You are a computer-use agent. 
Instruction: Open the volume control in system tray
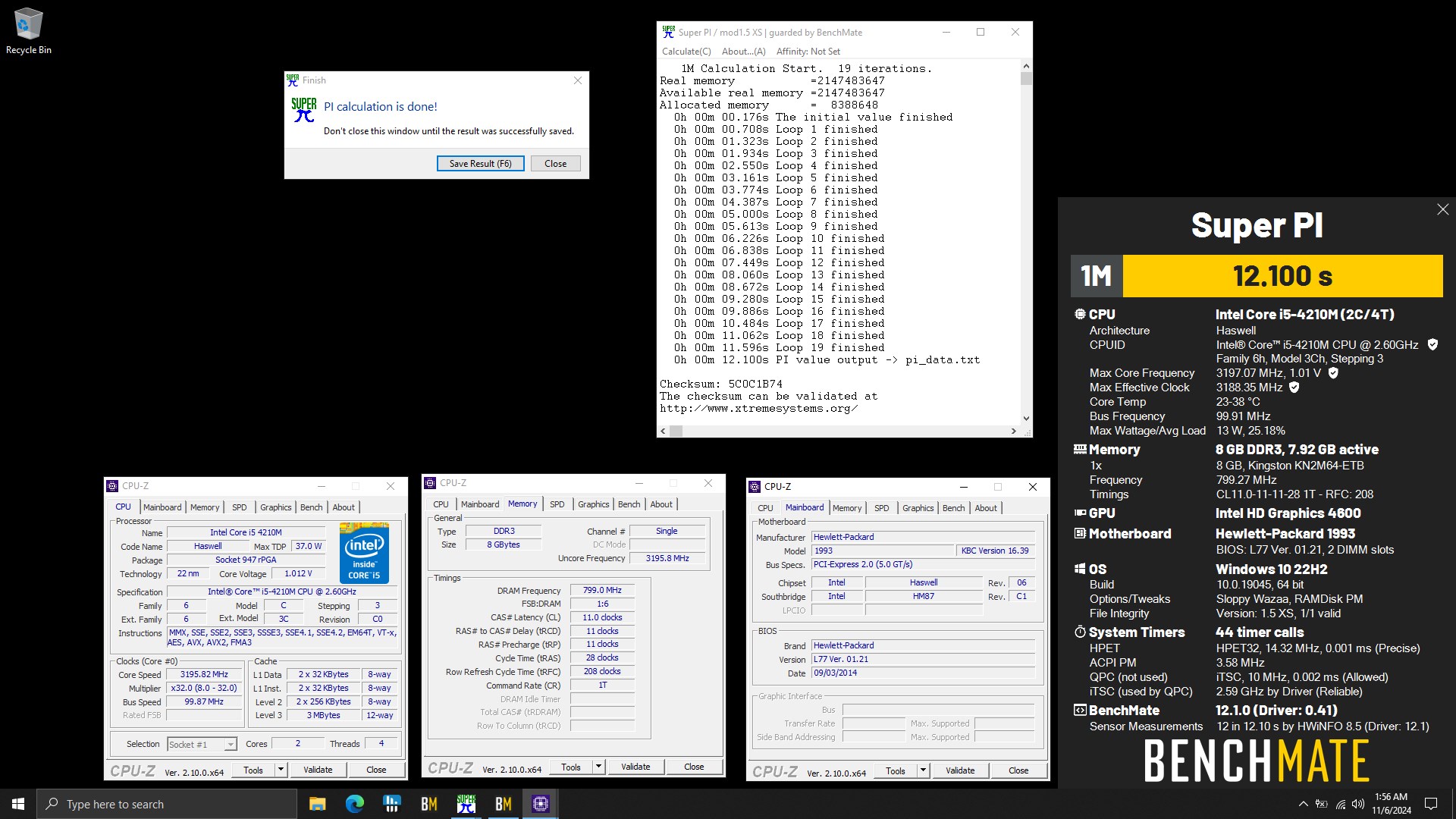1357,804
